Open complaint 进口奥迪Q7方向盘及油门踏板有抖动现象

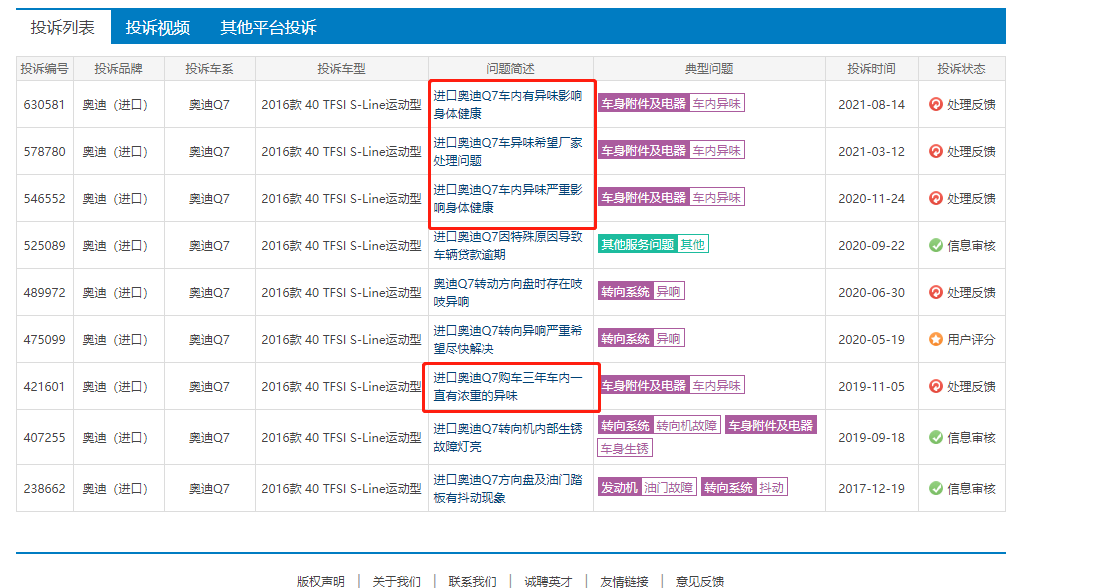point(508,488)
